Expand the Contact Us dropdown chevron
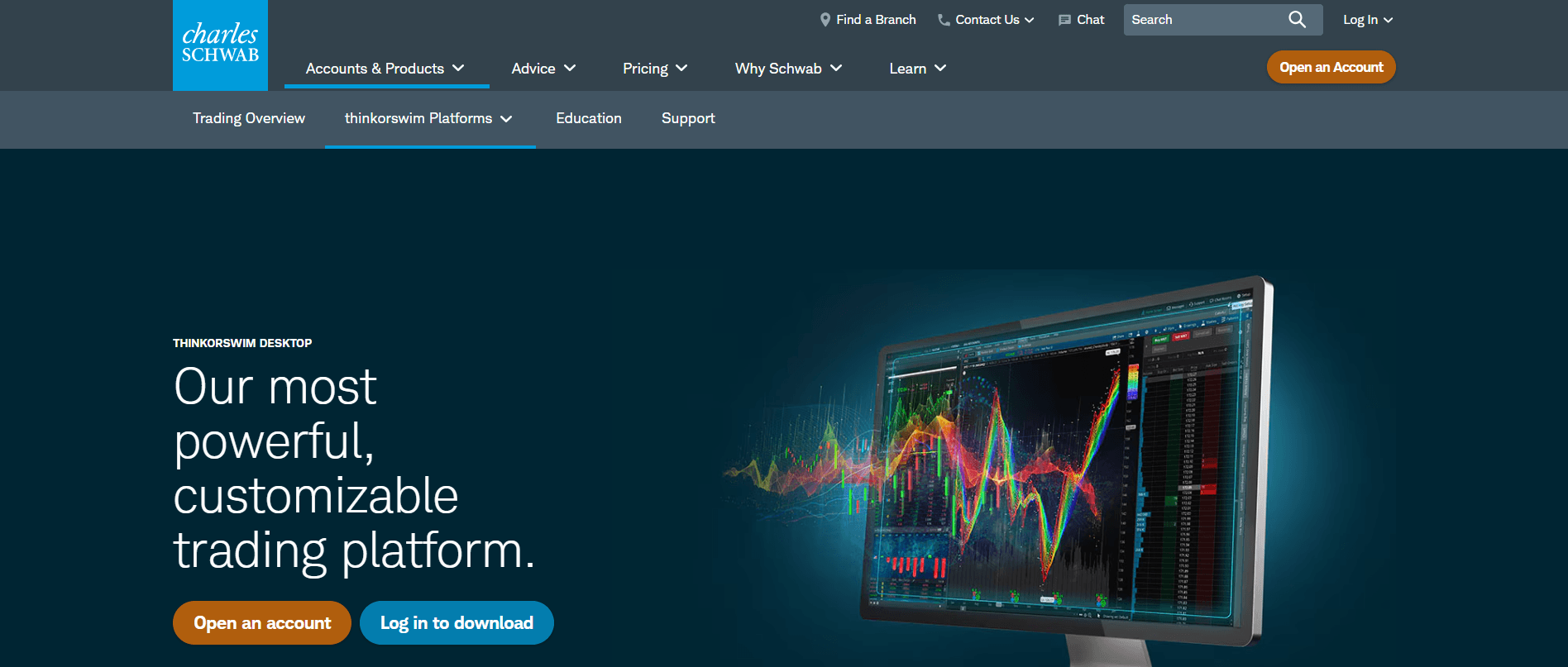 coord(1030,21)
